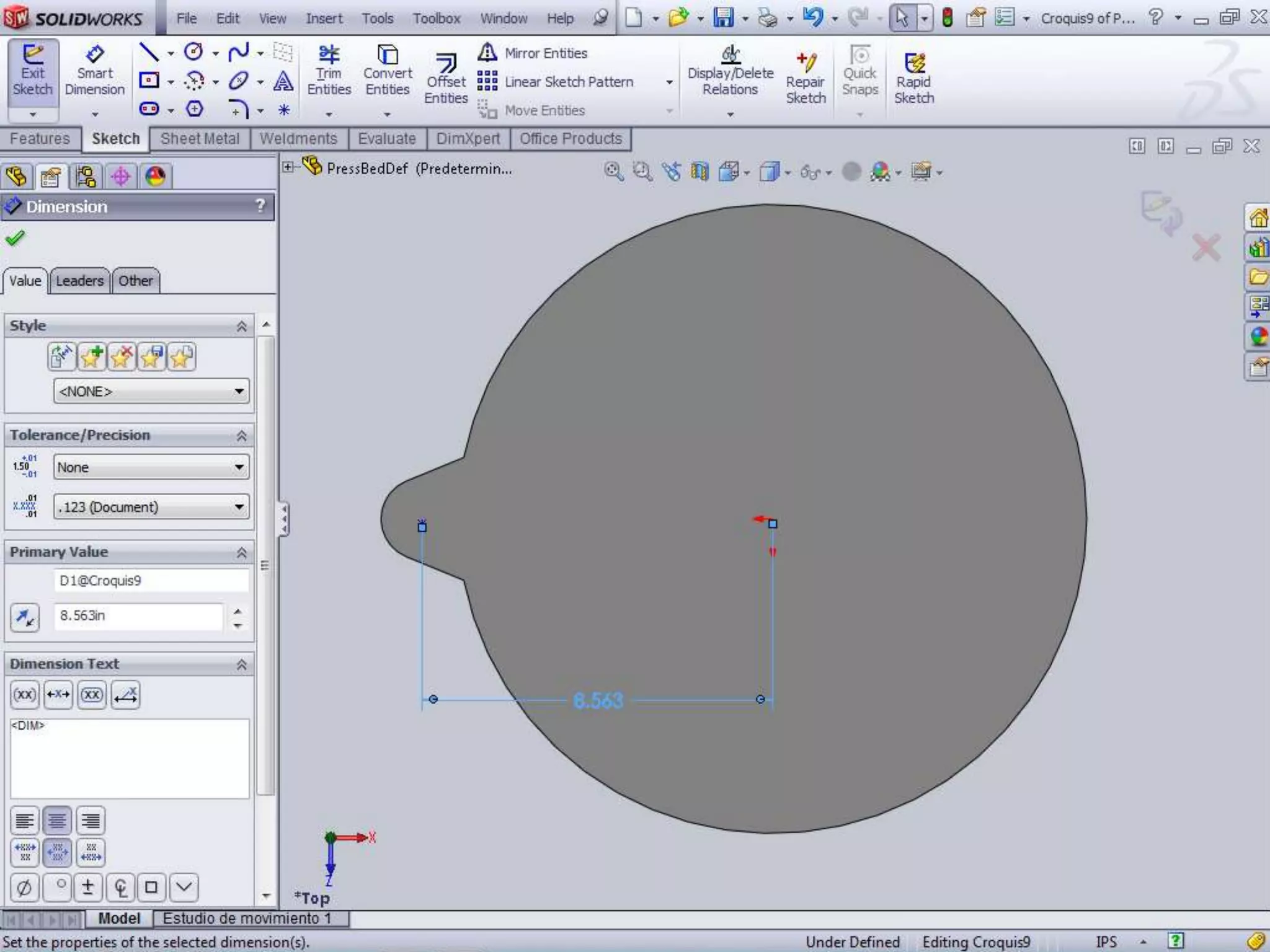Toggle left justify for dimension text
This screenshot has width=1270, height=952.
25,821
